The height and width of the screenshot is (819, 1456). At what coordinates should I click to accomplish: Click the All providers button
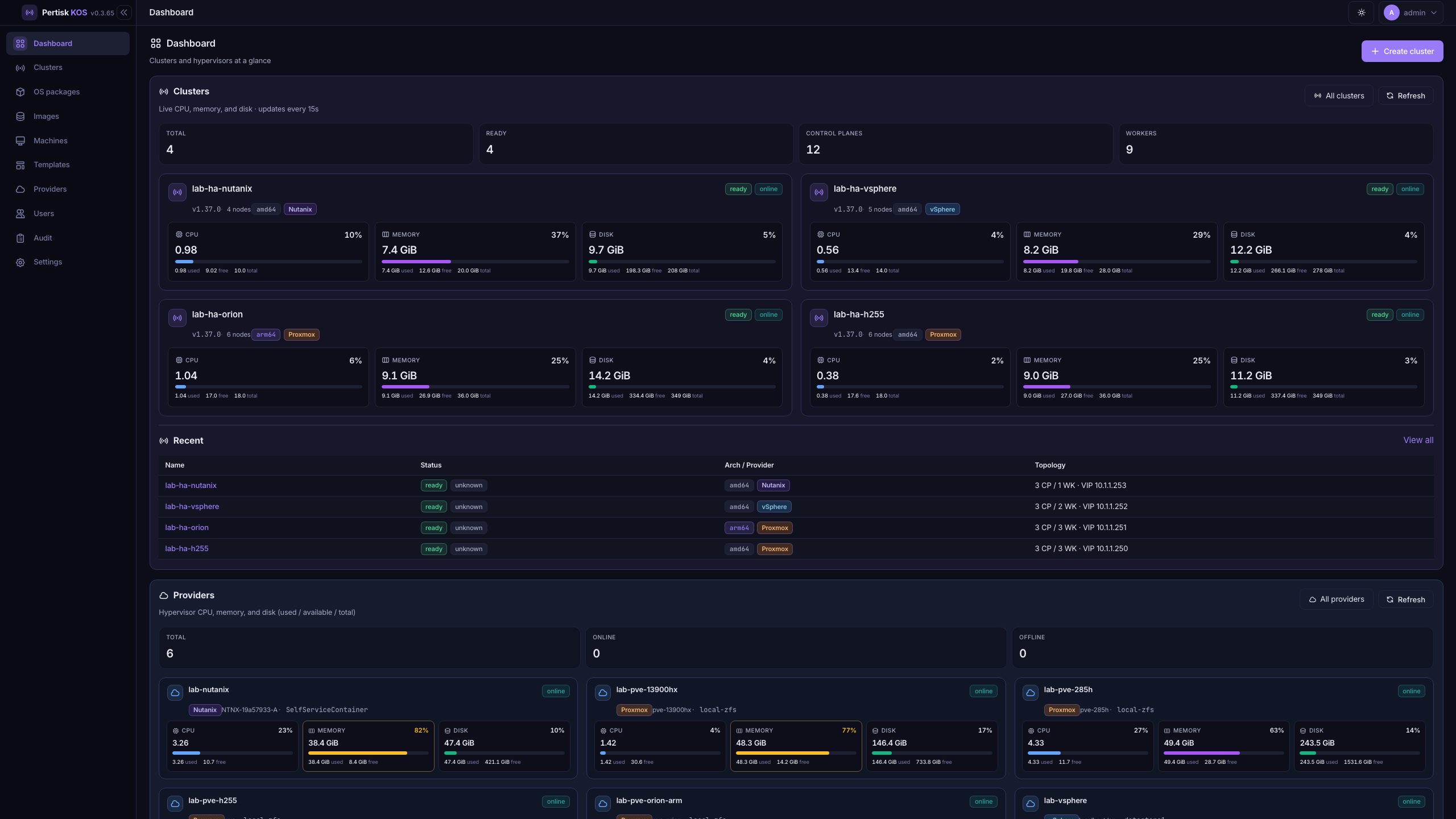1336,599
